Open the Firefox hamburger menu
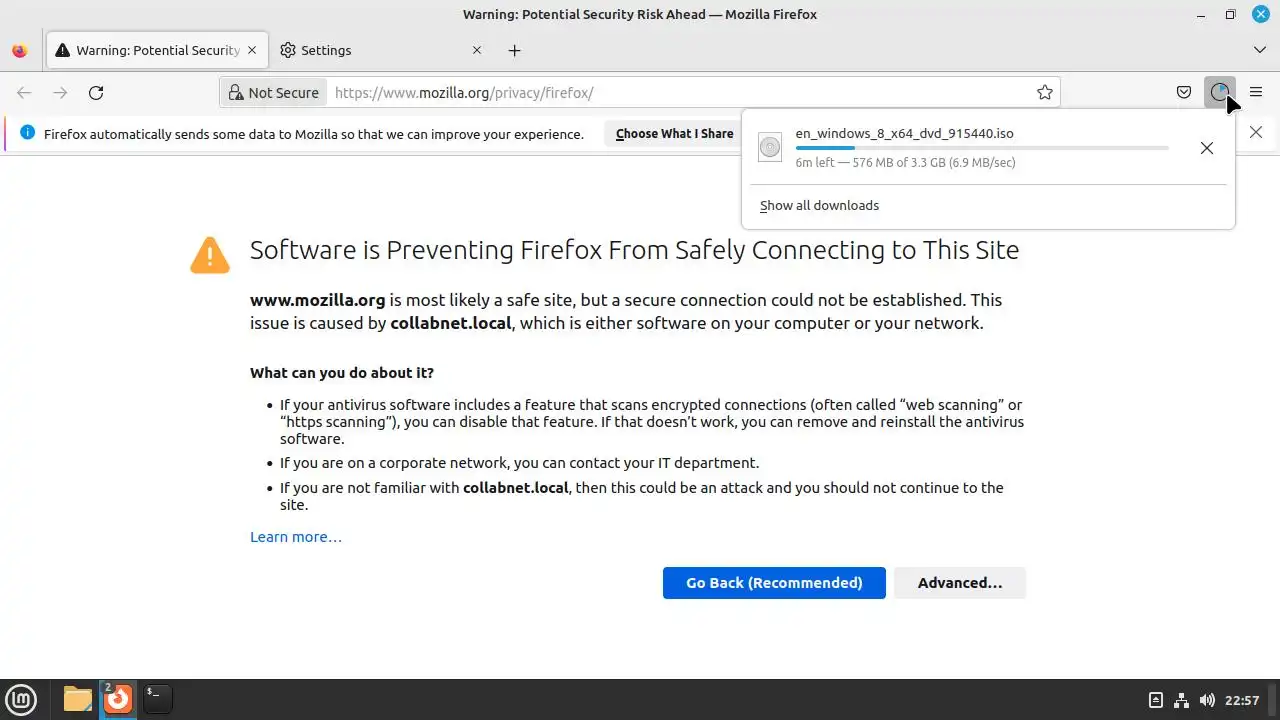The image size is (1280, 720). 1256,93
